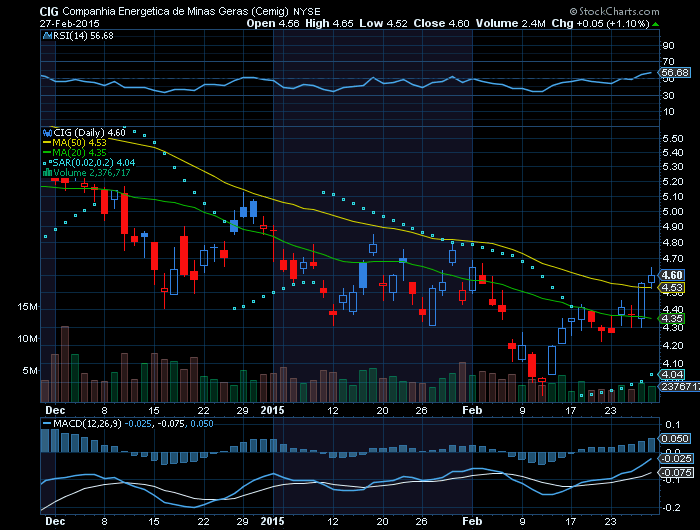Click the 5.00 price axis label
The width and height of the screenshot is (700, 530).
[x=673, y=212]
